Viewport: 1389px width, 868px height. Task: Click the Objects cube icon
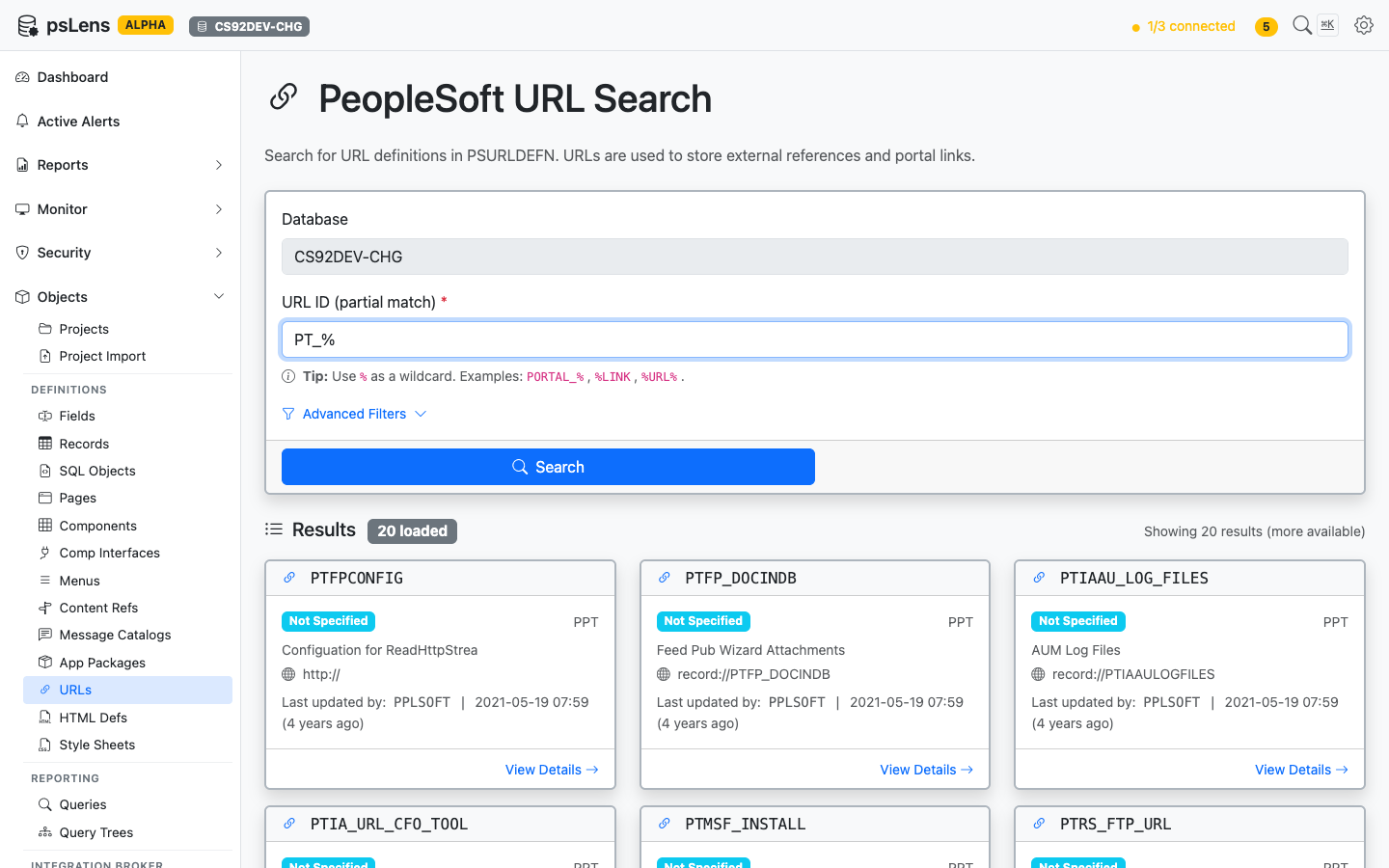[x=22, y=297]
